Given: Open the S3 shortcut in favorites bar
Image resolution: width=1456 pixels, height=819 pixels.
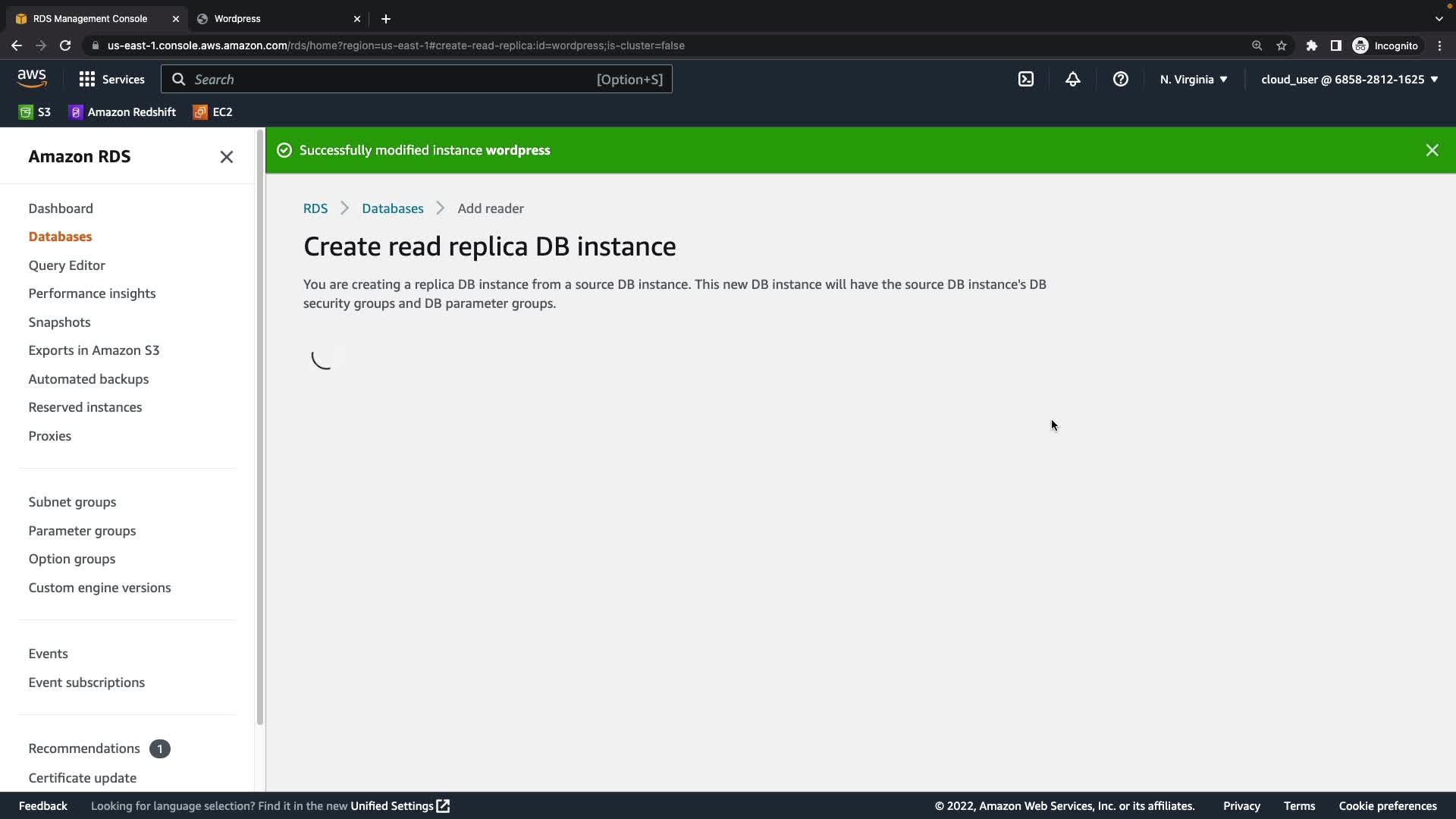Looking at the screenshot, I should pyautogui.click(x=35, y=111).
